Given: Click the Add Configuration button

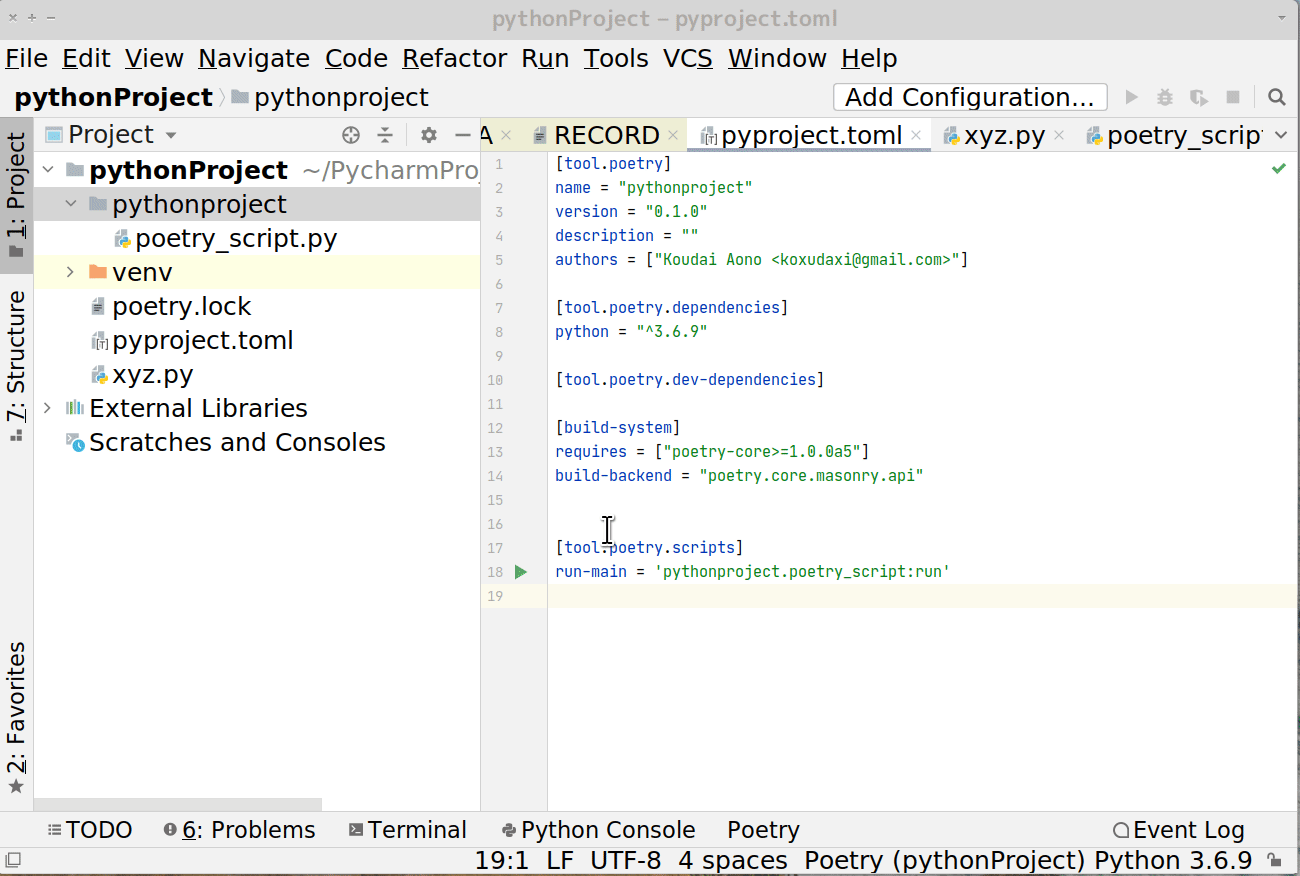Looking at the screenshot, I should coord(969,97).
